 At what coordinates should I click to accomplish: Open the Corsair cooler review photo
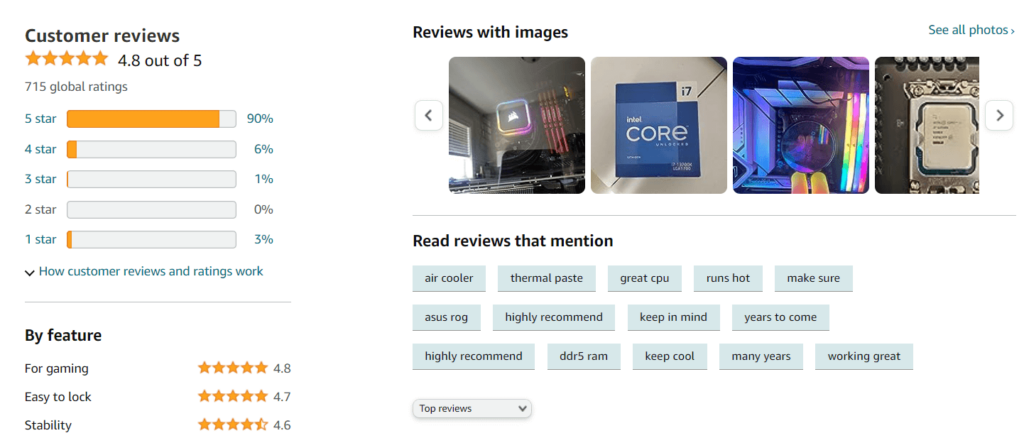tap(516, 125)
